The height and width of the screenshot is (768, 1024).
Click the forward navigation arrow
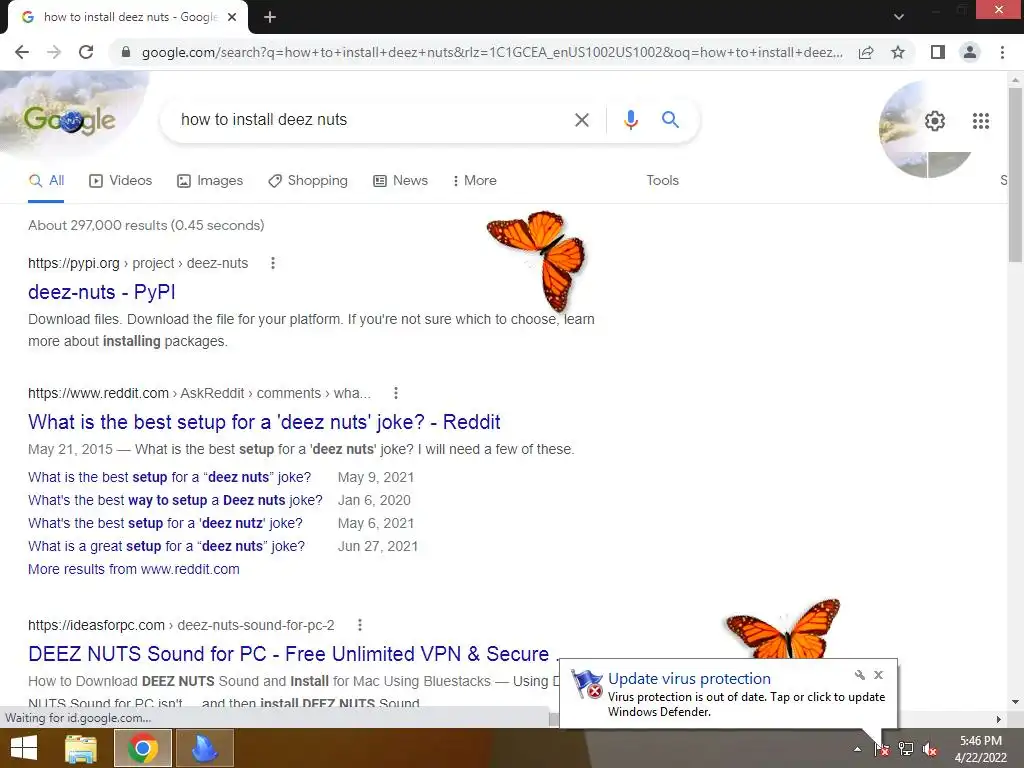coord(54,52)
